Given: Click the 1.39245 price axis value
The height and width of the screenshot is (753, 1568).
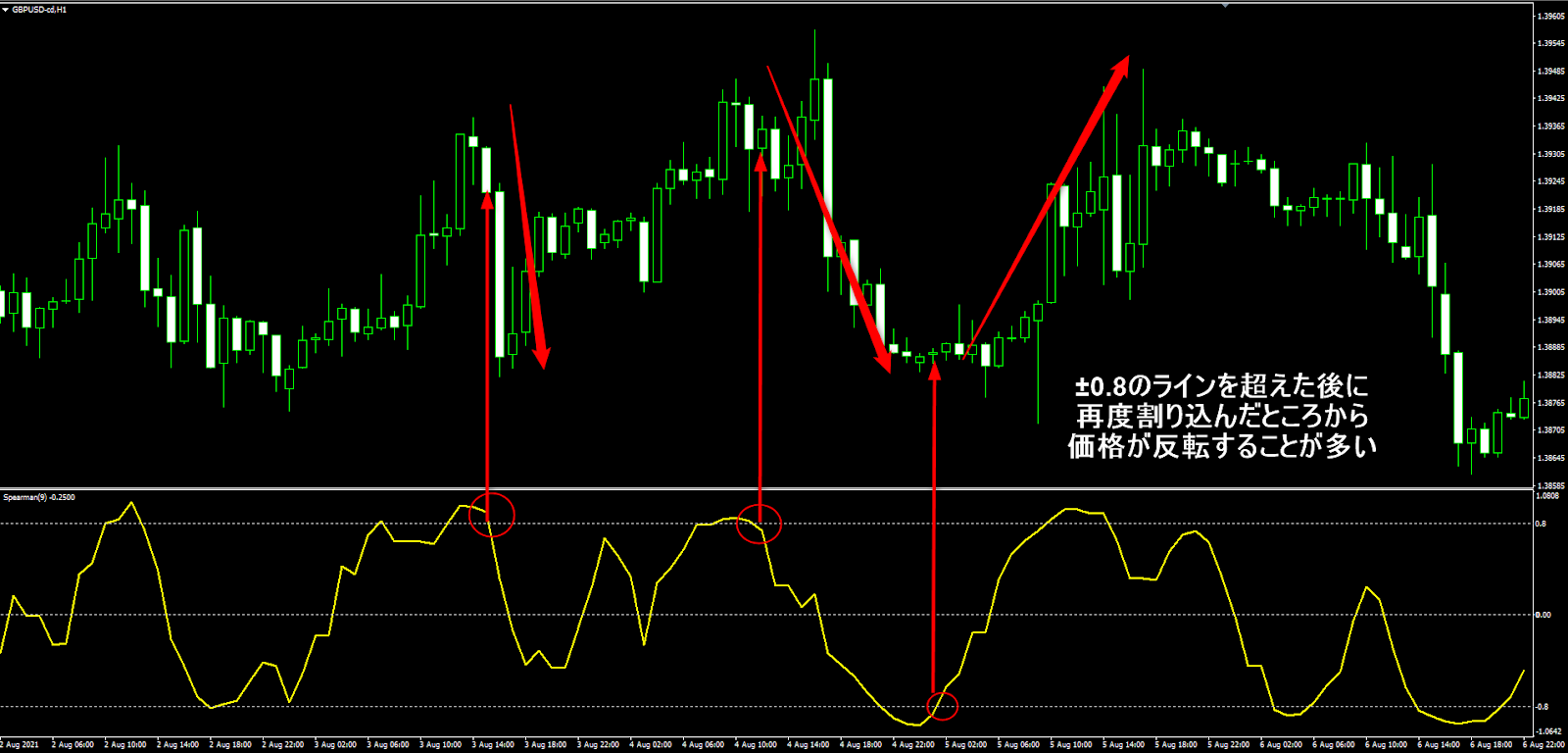Looking at the screenshot, I should (1551, 181).
